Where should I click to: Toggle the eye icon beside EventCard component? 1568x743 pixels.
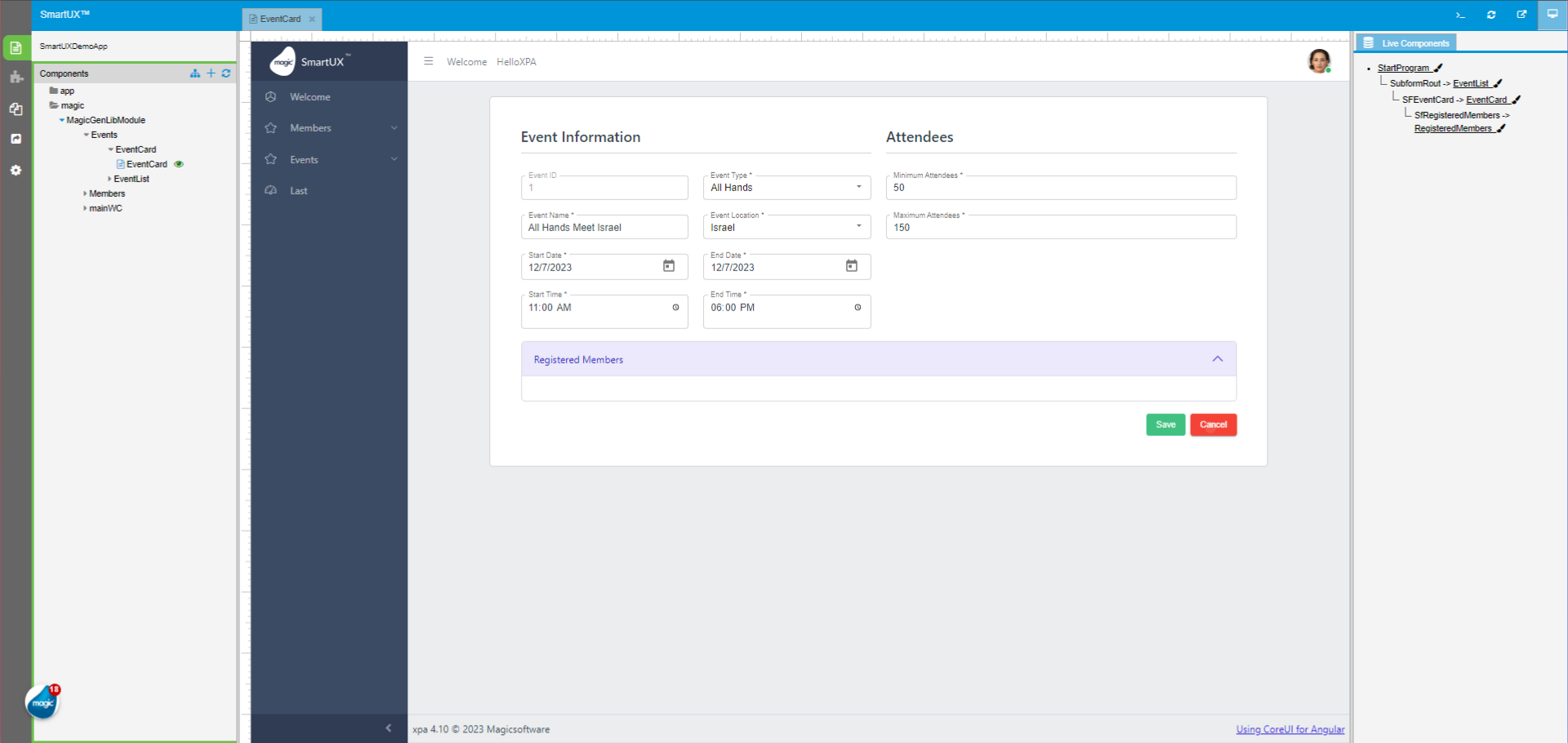[179, 164]
